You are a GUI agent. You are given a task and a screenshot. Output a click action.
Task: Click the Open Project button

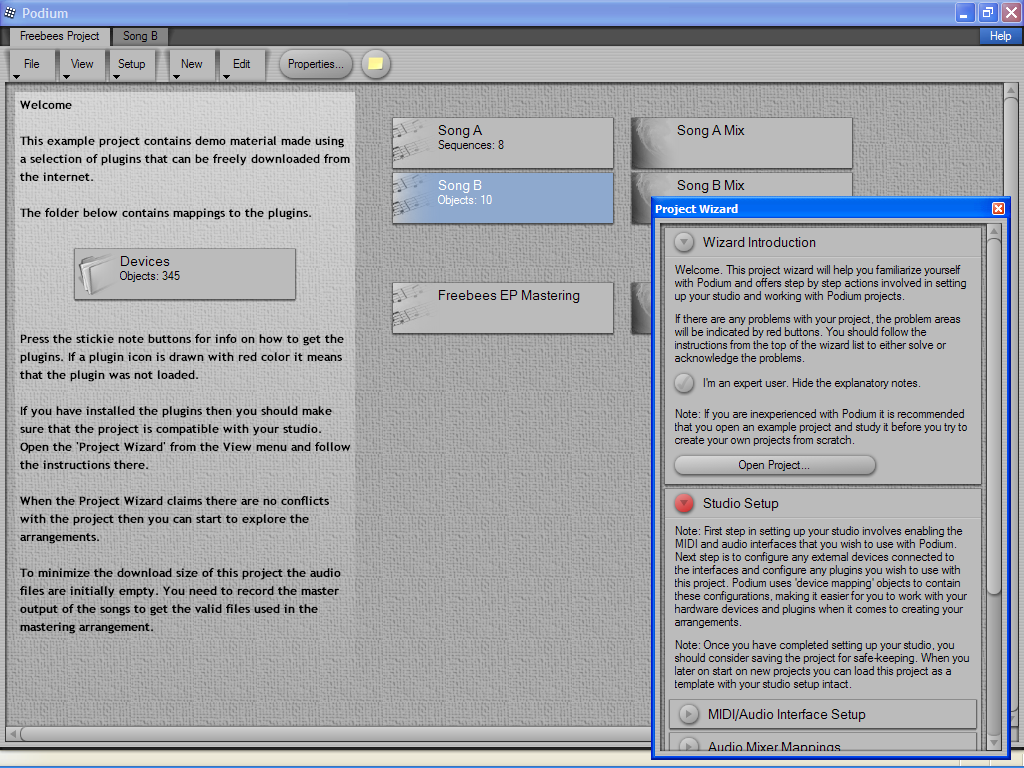pyautogui.click(x=775, y=465)
